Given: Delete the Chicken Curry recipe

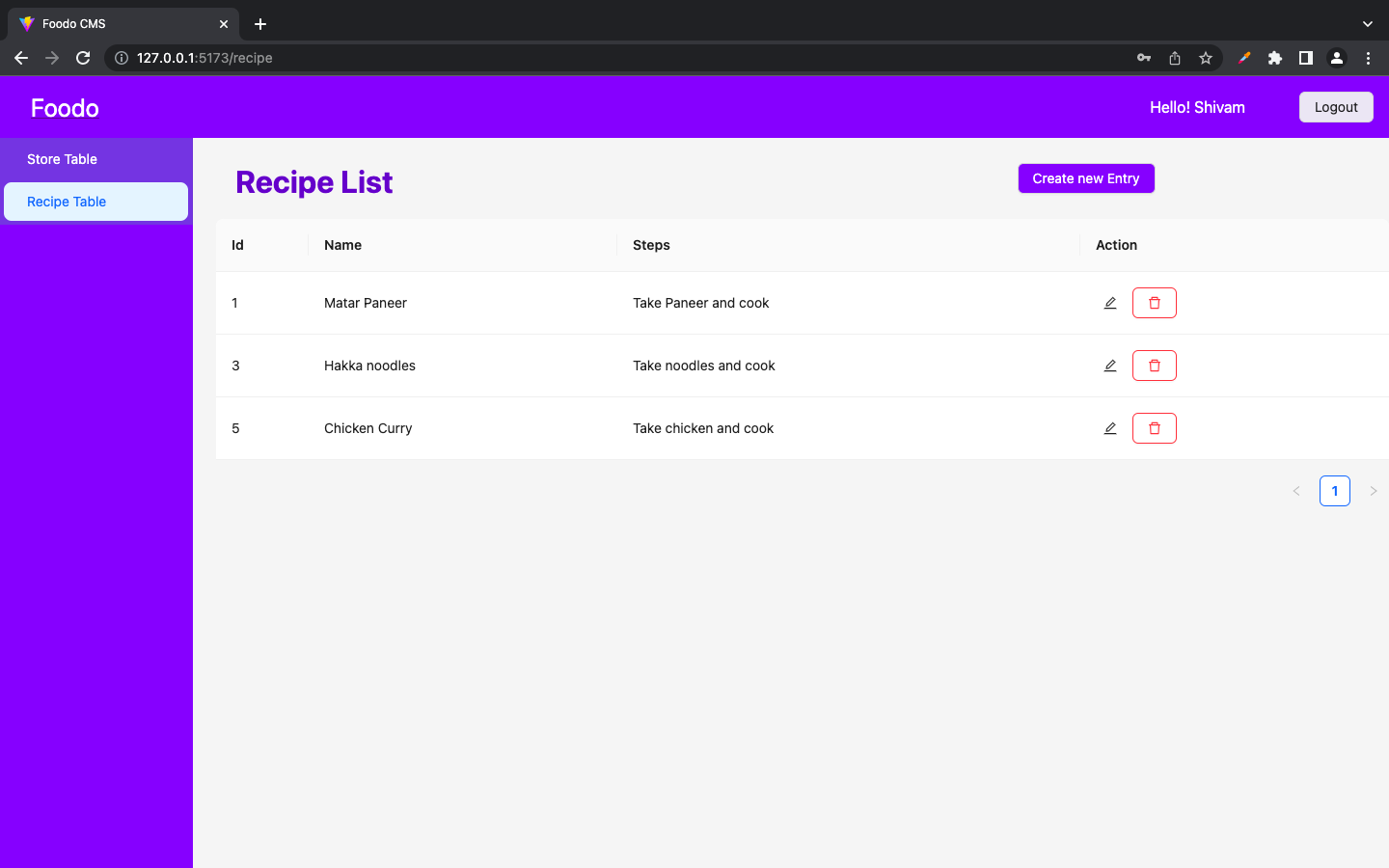Looking at the screenshot, I should point(1155,428).
